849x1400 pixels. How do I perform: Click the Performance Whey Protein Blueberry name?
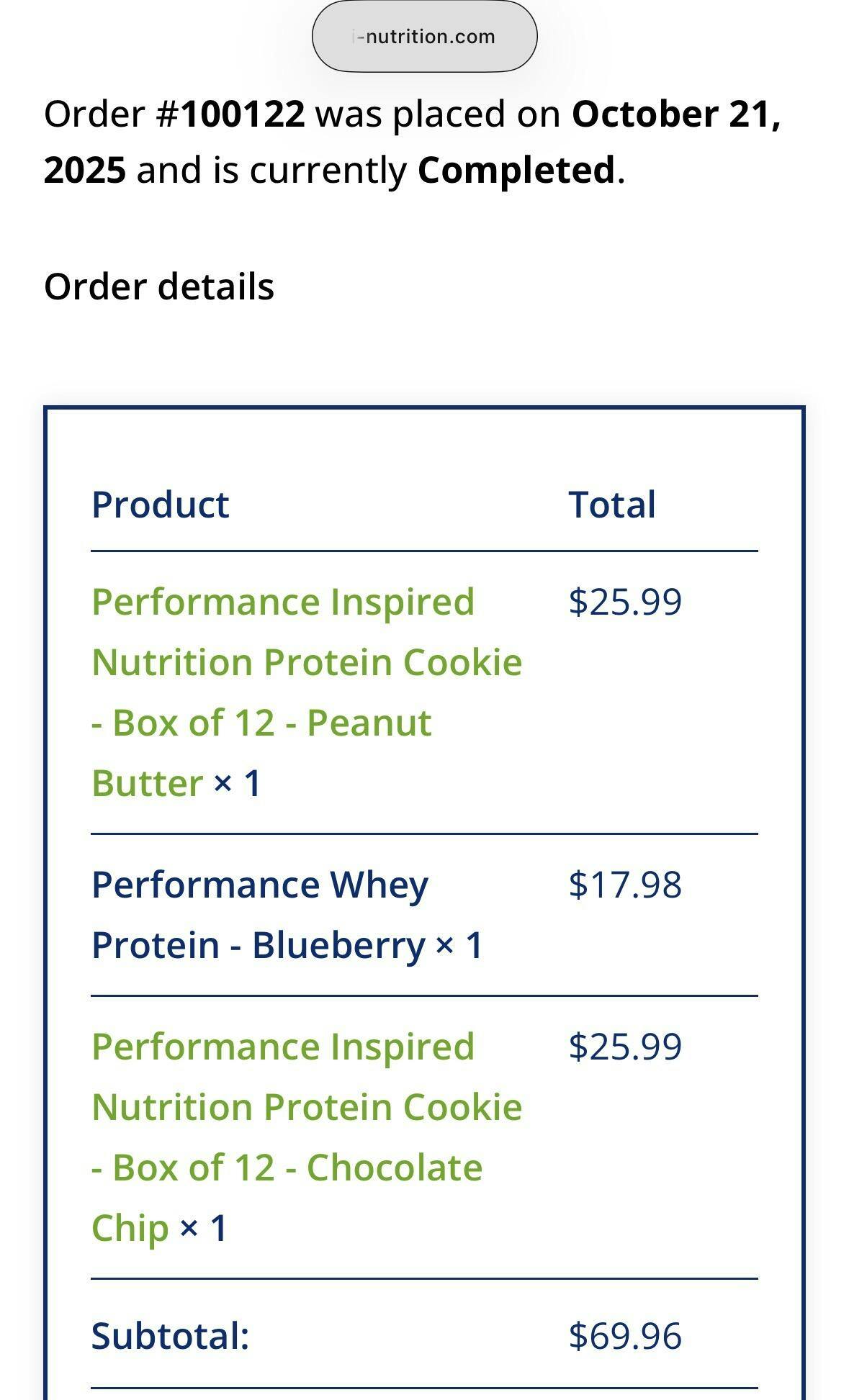259,914
